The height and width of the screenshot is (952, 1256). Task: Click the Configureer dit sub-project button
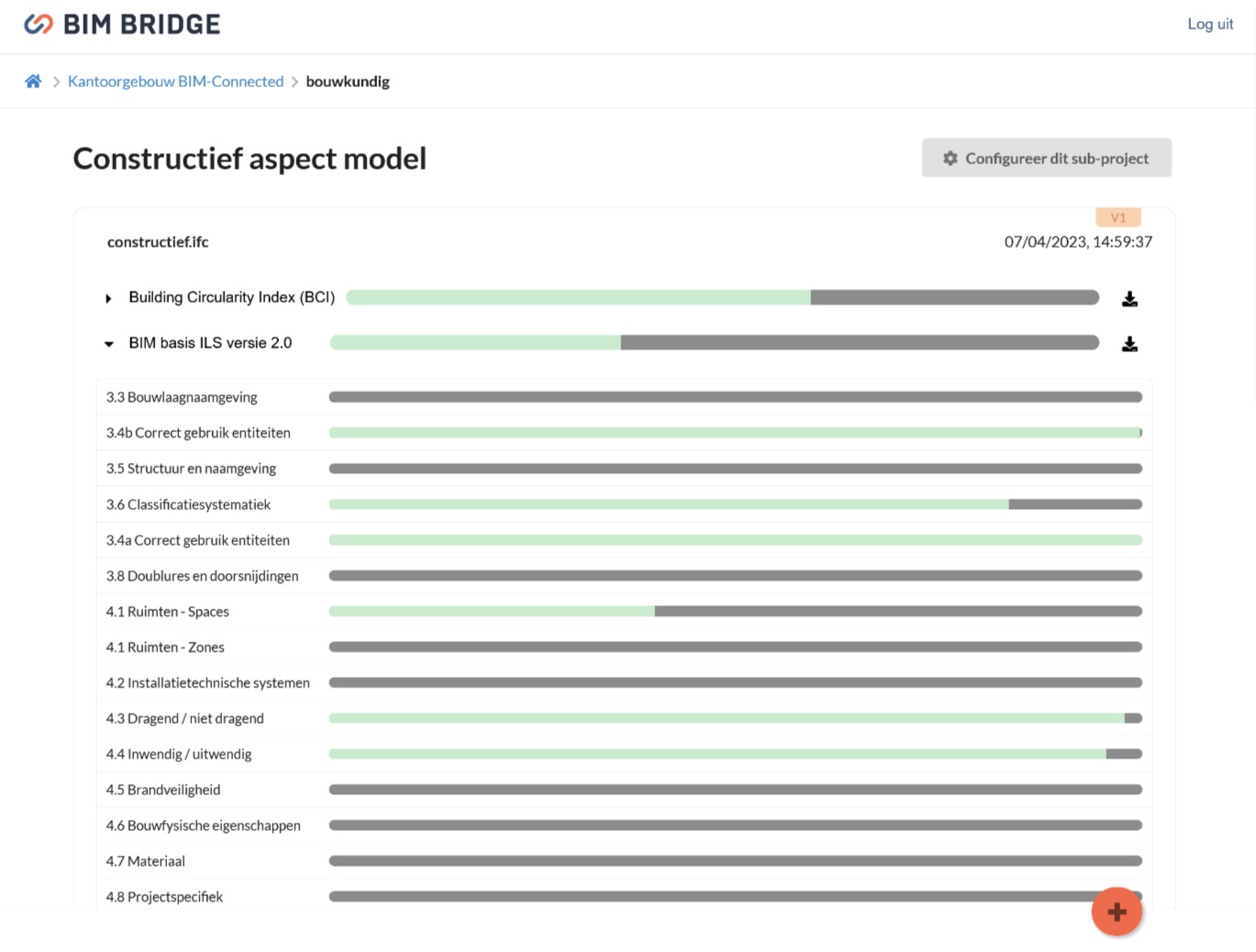pyautogui.click(x=1046, y=158)
